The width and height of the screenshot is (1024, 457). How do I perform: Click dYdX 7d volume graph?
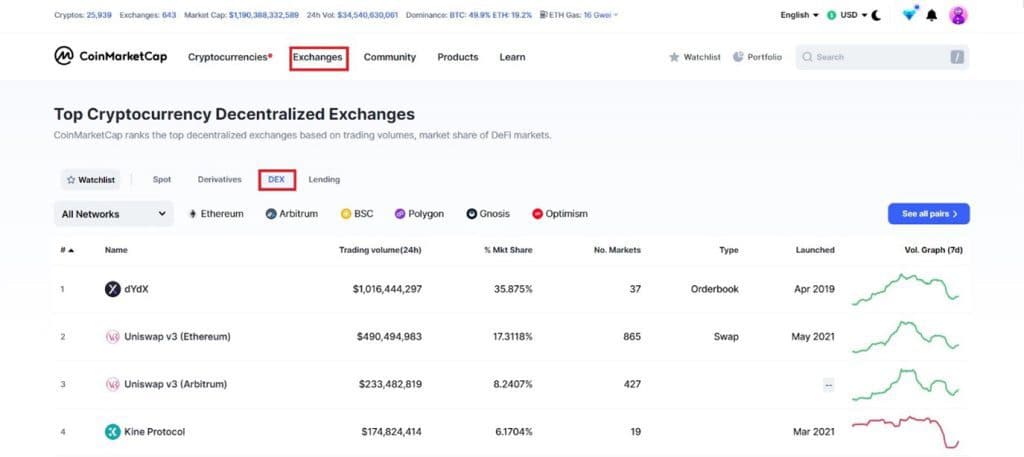click(x=906, y=289)
